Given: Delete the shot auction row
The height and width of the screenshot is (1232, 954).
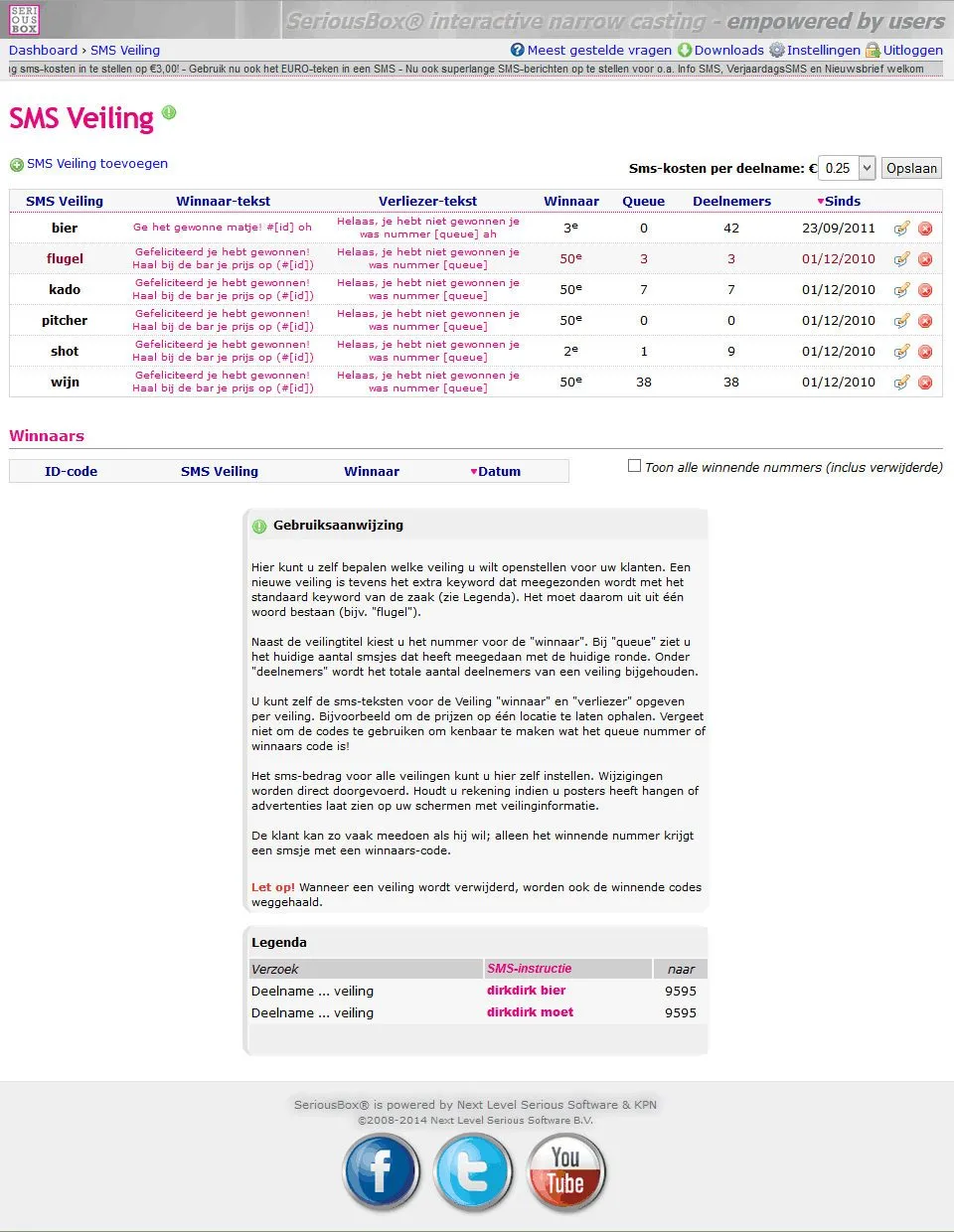Looking at the screenshot, I should pyautogui.click(x=925, y=352).
